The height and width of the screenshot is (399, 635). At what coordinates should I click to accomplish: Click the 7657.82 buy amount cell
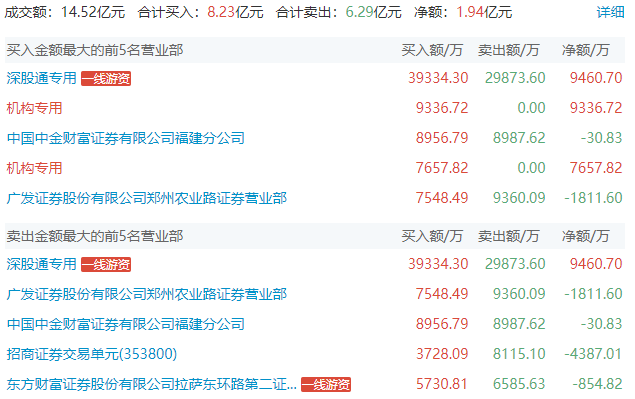point(442,168)
